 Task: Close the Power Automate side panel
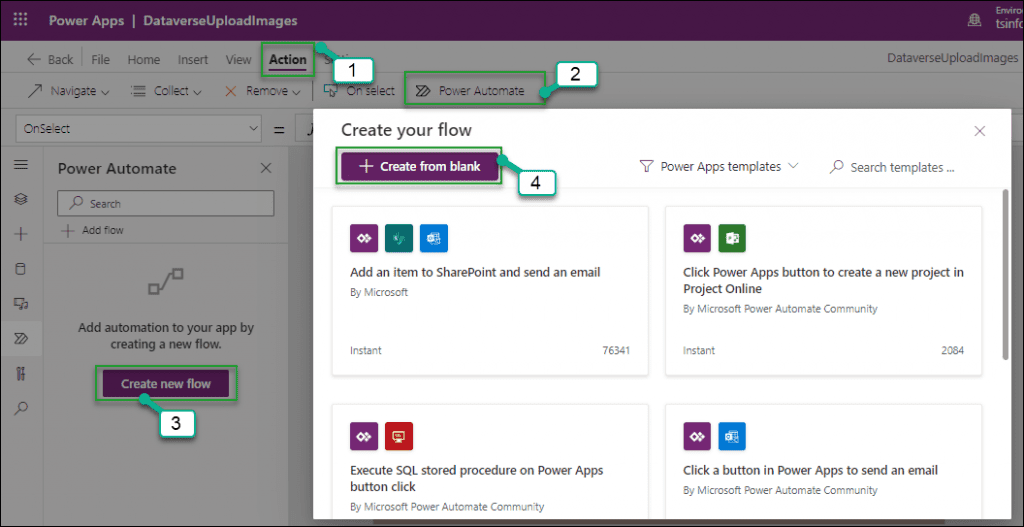click(266, 168)
